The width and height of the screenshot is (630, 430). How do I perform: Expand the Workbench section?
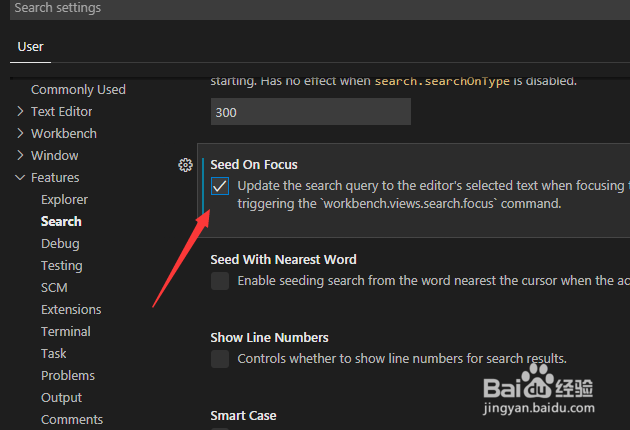(20, 133)
